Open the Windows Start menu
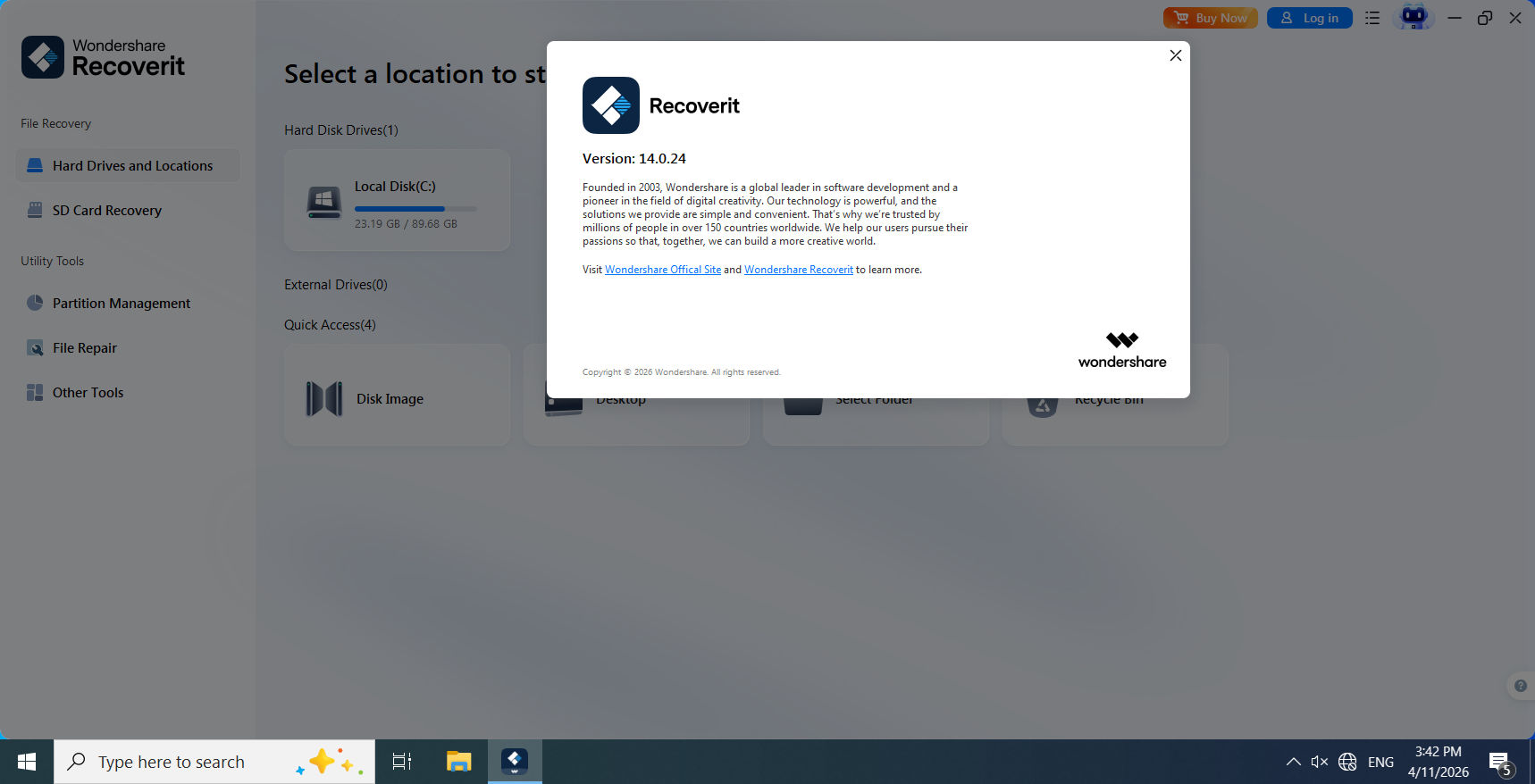This screenshot has height=784, width=1535. tap(27, 762)
